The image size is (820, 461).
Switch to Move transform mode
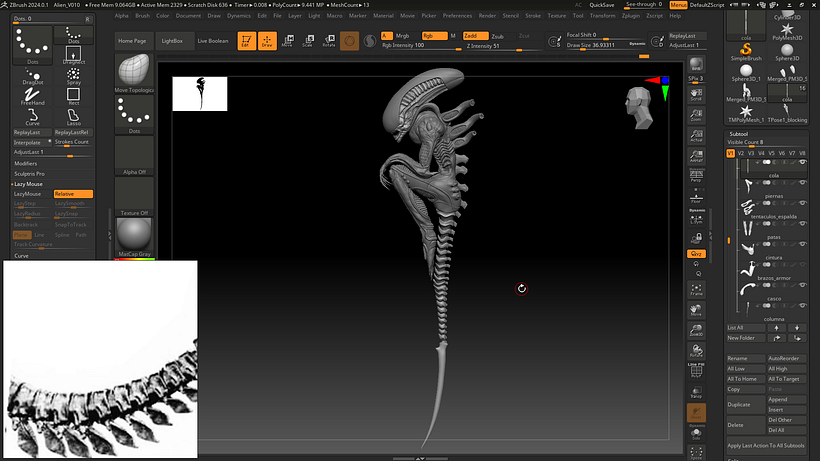[287, 41]
